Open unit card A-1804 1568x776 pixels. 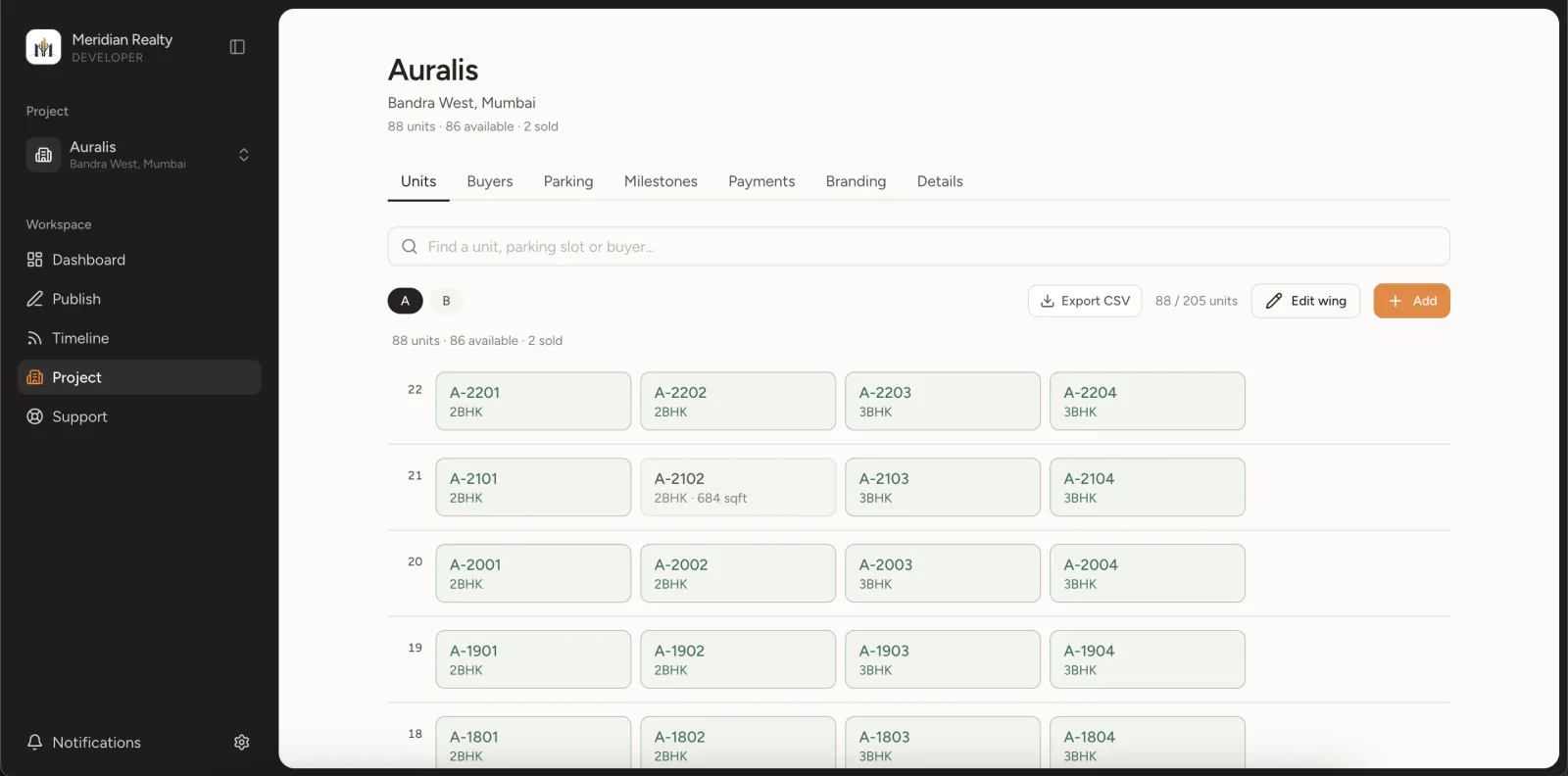(1148, 743)
